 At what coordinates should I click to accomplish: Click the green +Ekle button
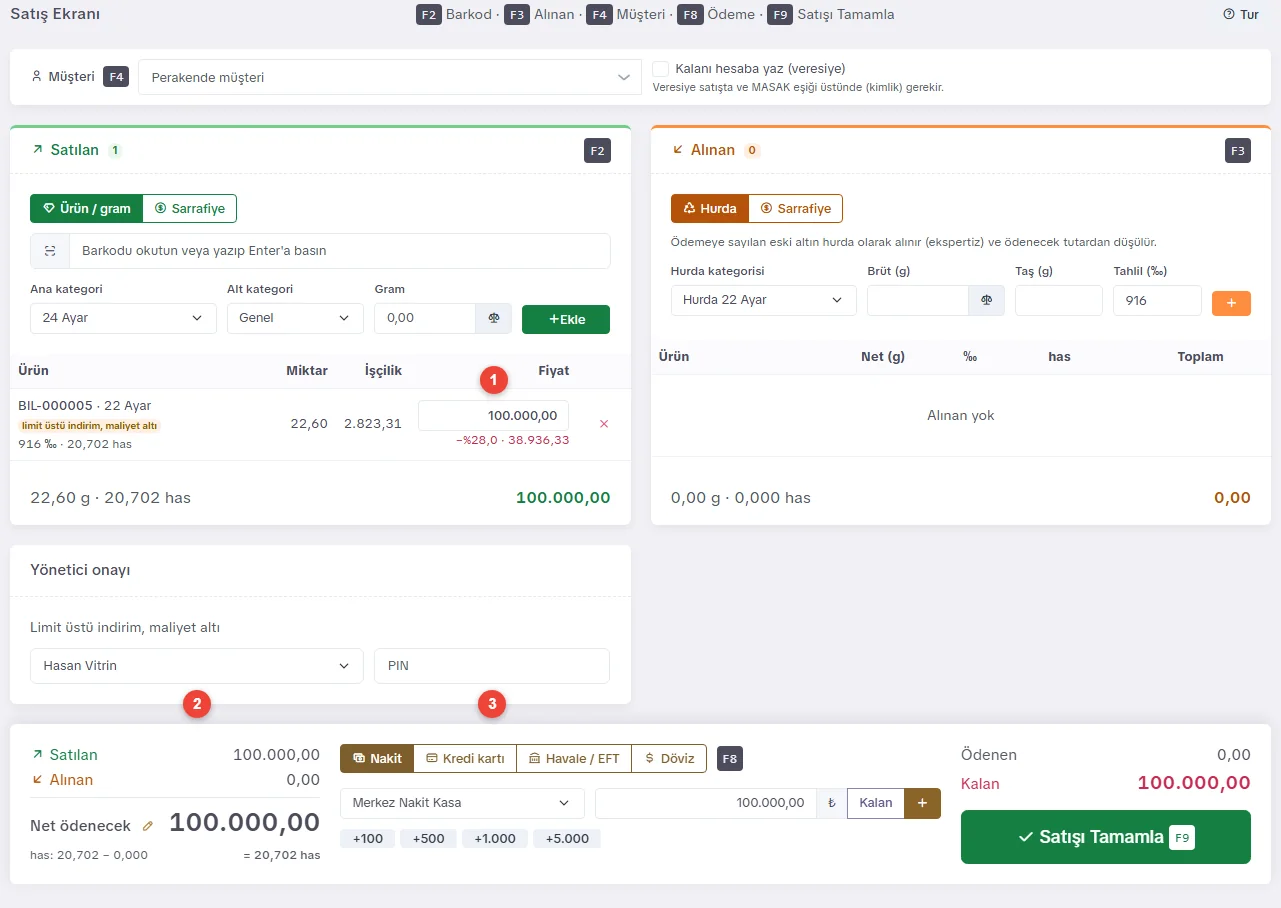pos(566,319)
